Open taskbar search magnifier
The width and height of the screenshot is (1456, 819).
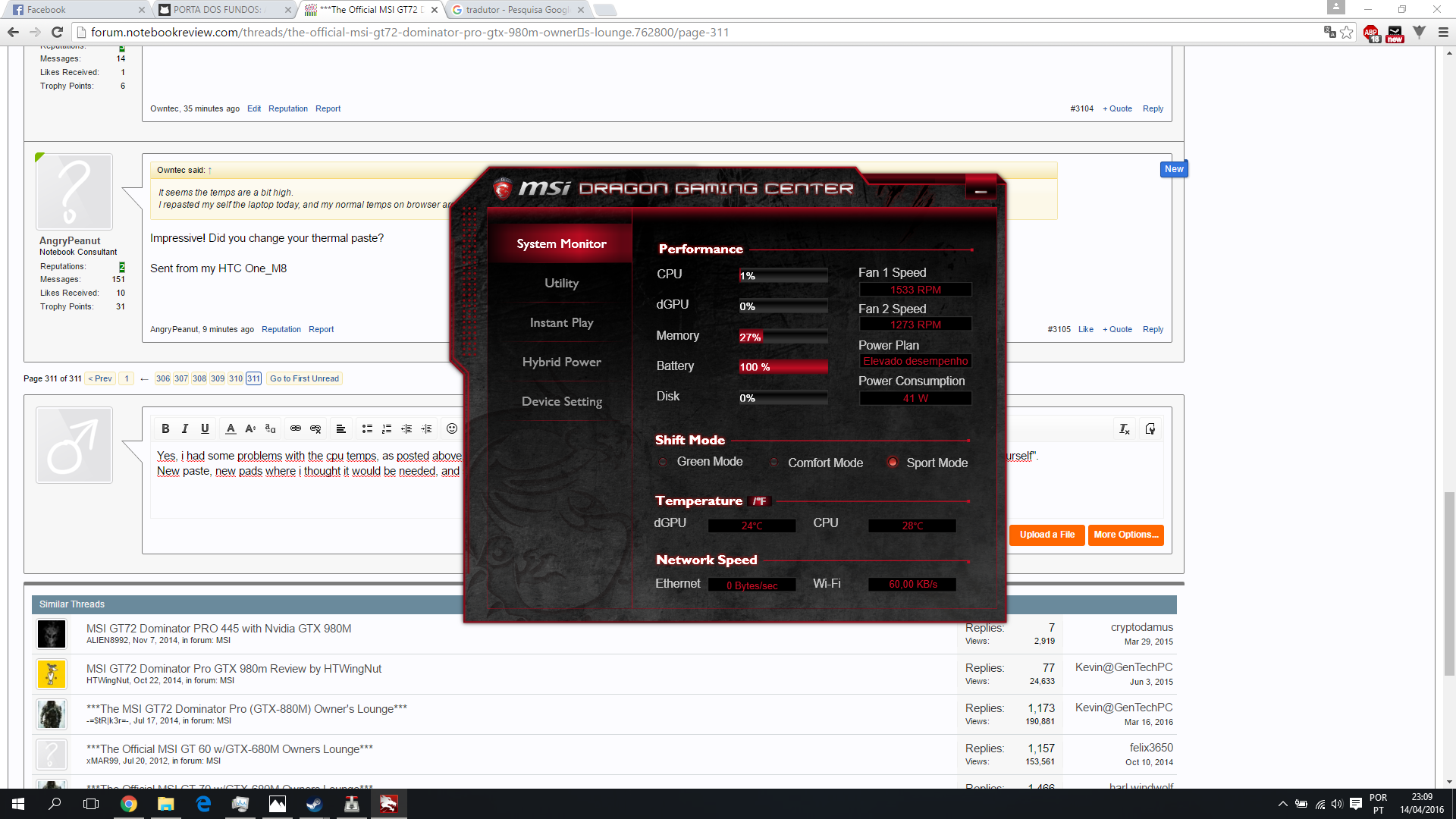point(55,804)
